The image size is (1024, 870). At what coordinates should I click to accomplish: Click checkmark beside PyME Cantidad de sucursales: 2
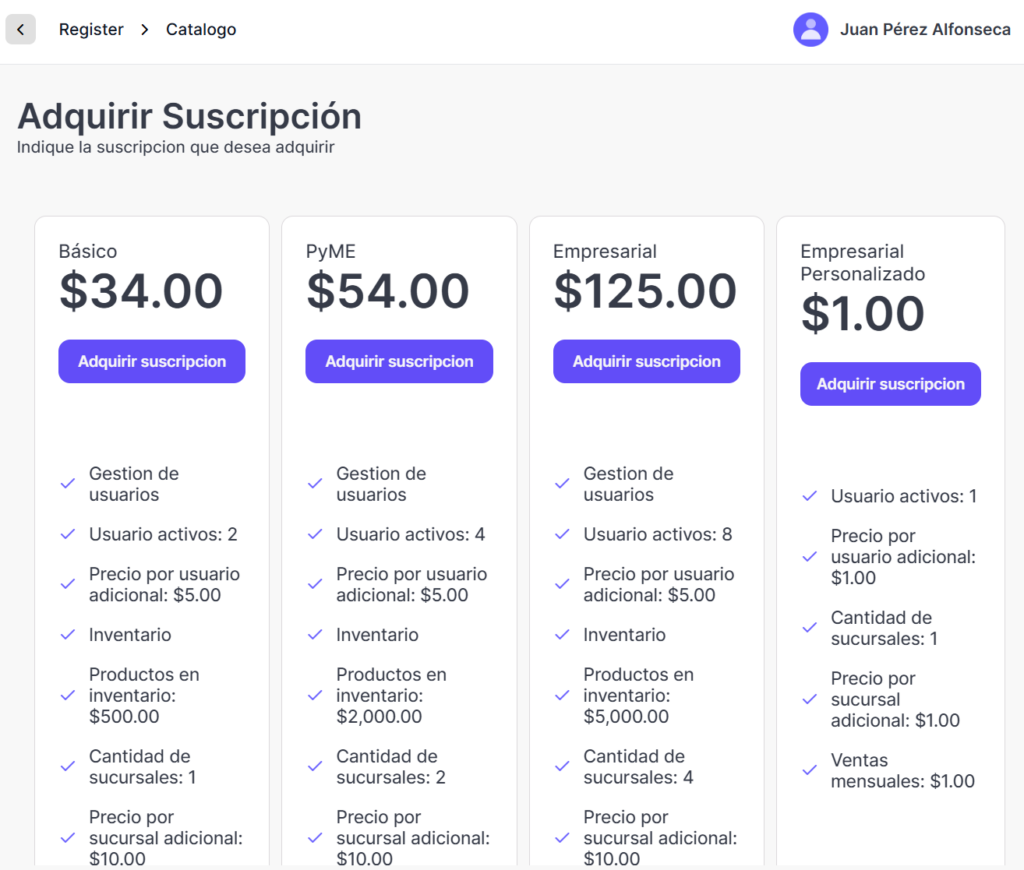click(315, 767)
